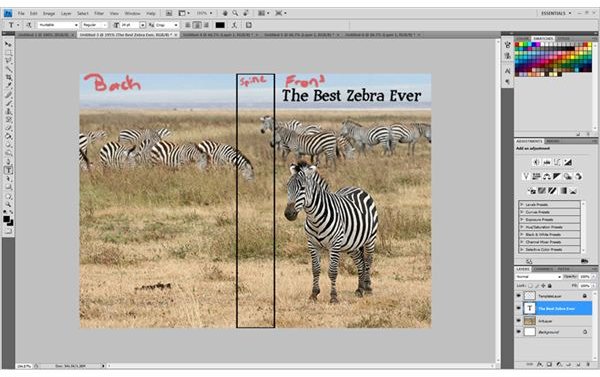Click the Zoom tool in application bar

coord(235,13)
